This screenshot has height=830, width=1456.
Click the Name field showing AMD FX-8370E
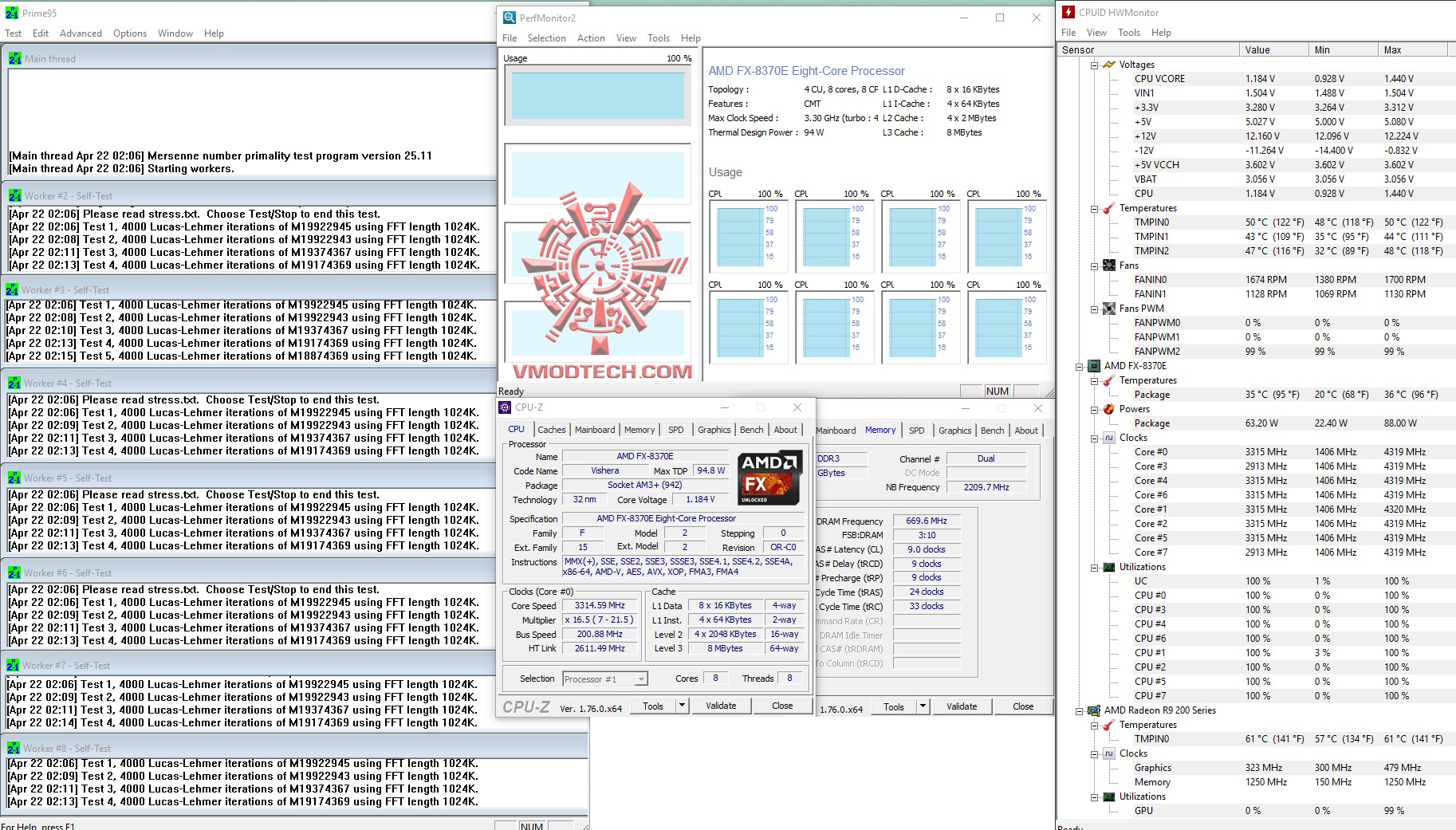645,457
